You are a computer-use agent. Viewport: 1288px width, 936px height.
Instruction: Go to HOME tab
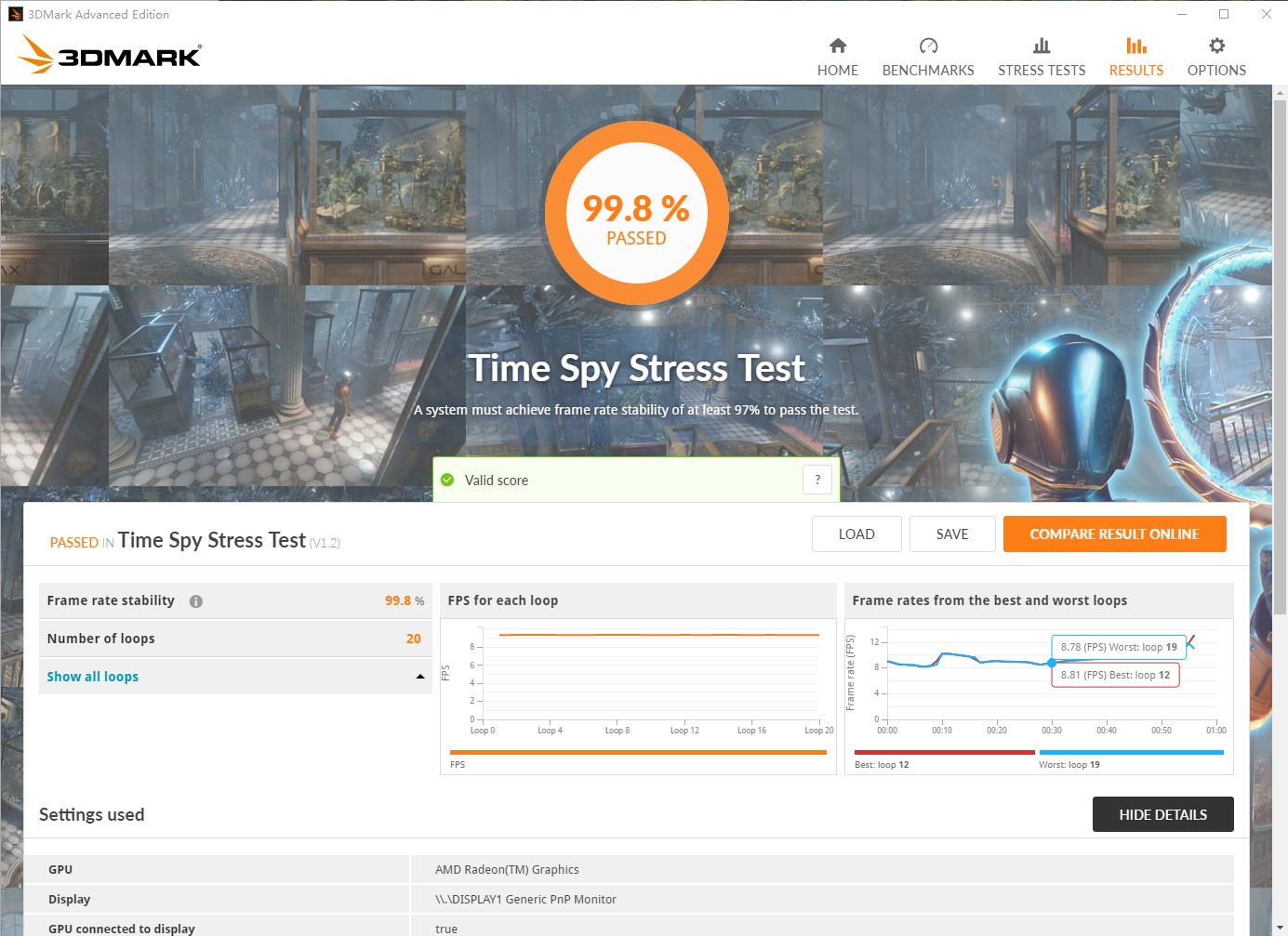[838, 71]
